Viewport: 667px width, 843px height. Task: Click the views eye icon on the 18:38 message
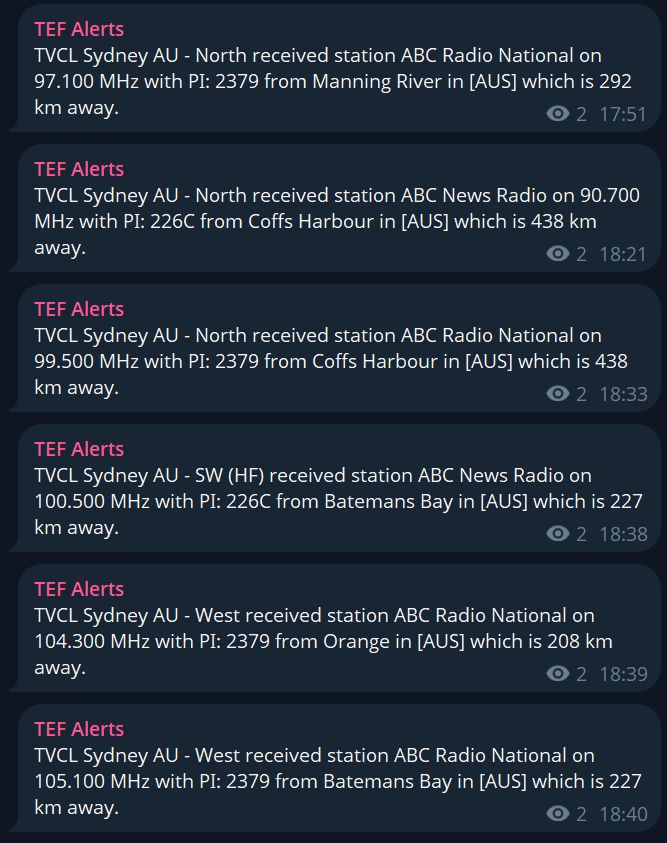557,534
